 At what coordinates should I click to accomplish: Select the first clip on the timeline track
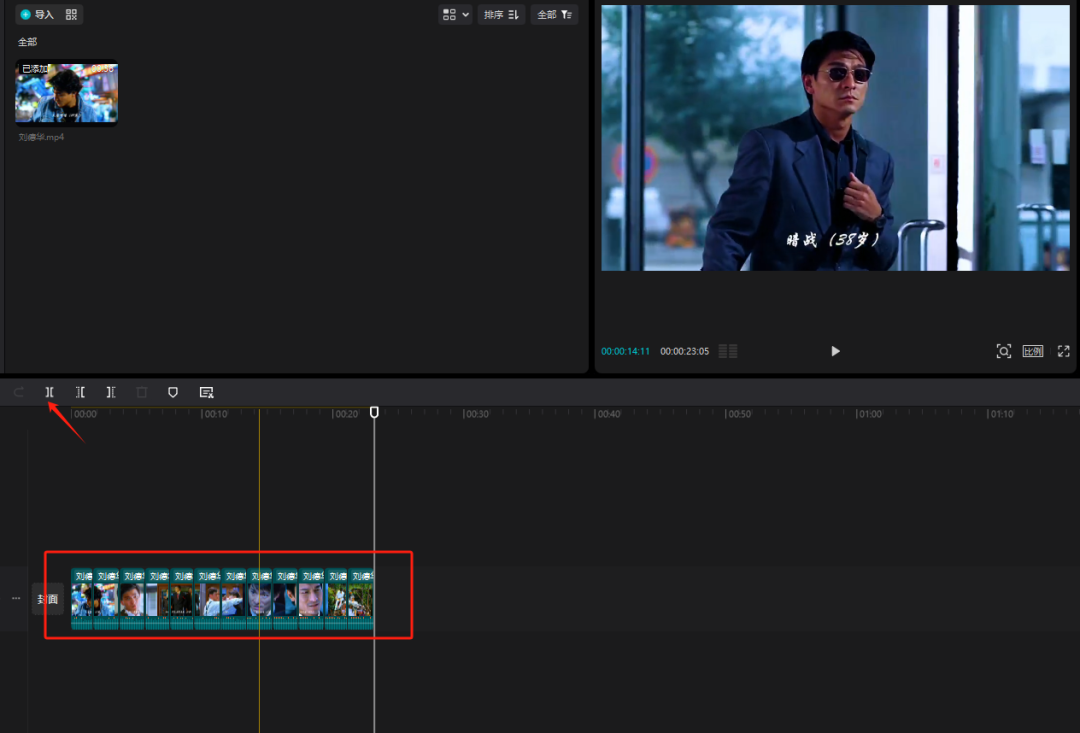(x=82, y=599)
